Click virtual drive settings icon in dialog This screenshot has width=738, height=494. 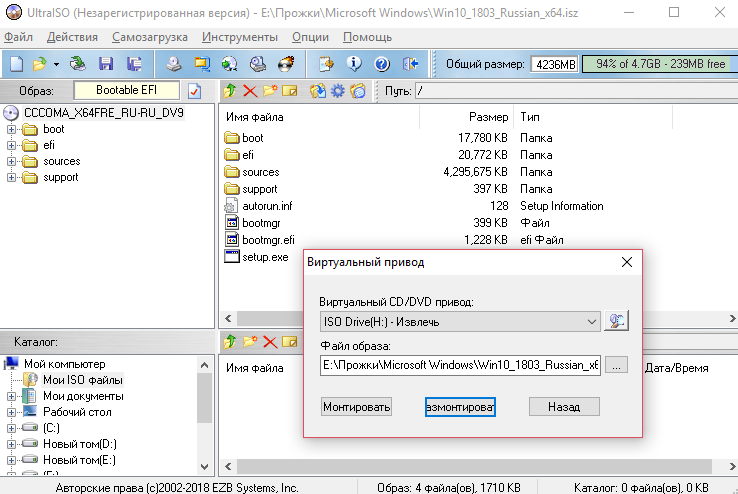(617, 321)
